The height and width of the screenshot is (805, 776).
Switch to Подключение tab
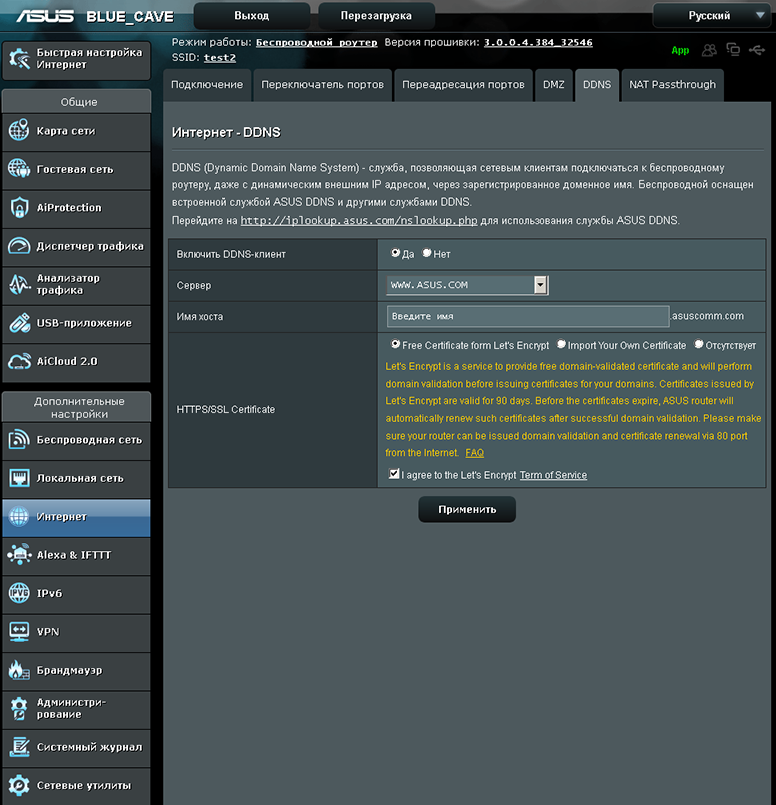(207, 85)
